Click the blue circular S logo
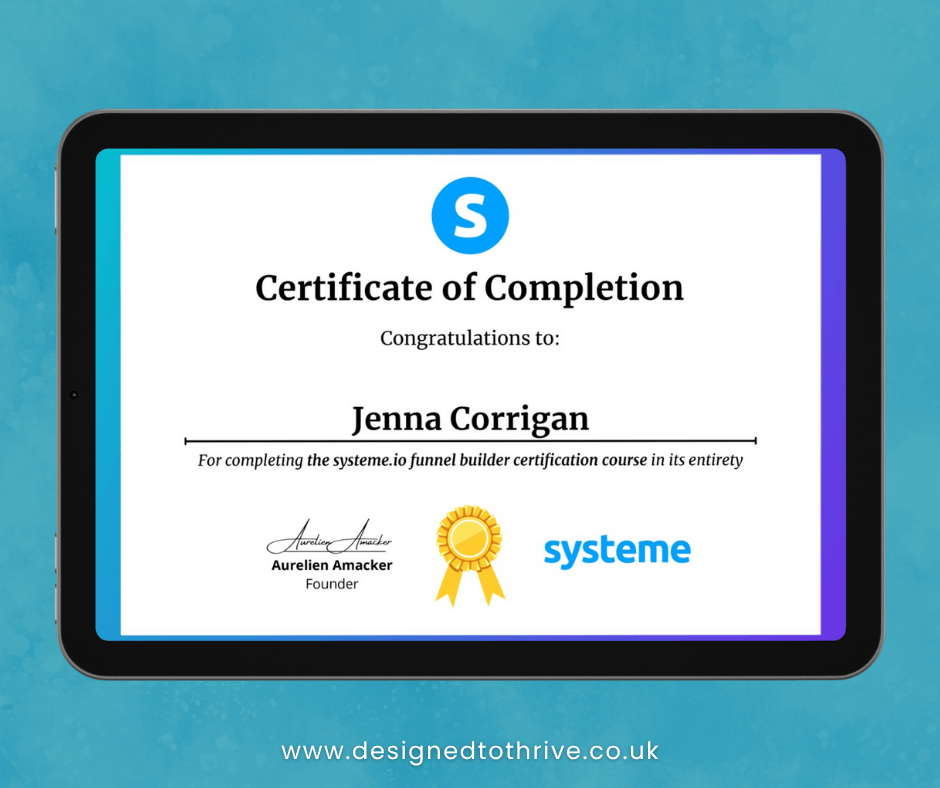Screen dimensions: 940x788 [470, 215]
